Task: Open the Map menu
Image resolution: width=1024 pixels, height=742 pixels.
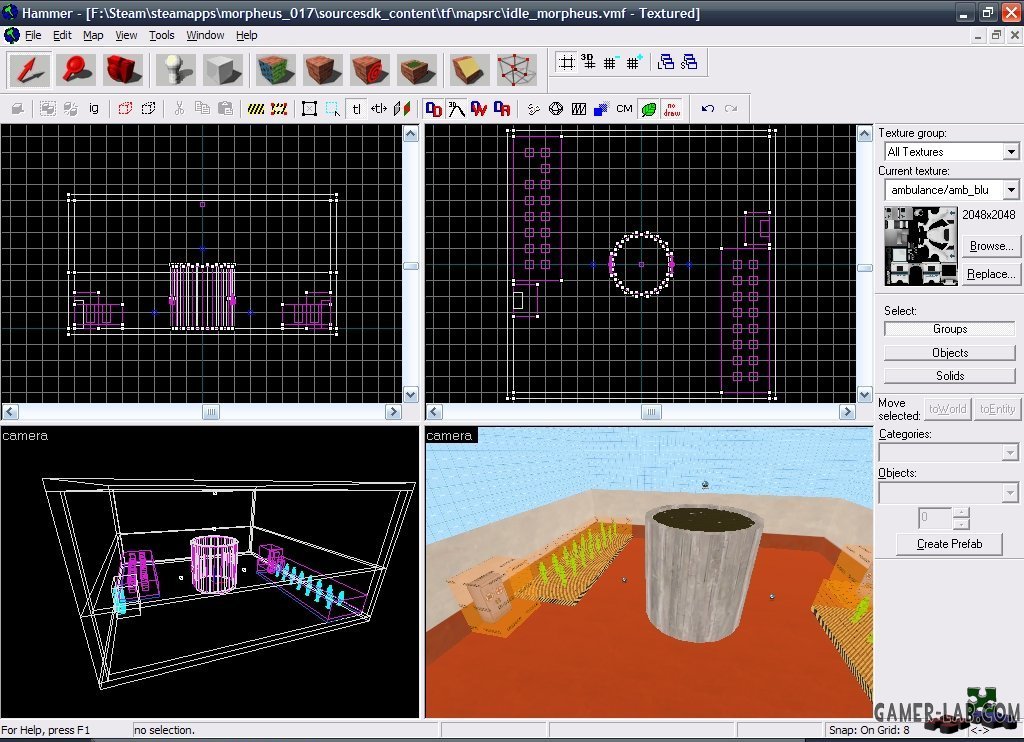Action: [93, 35]
